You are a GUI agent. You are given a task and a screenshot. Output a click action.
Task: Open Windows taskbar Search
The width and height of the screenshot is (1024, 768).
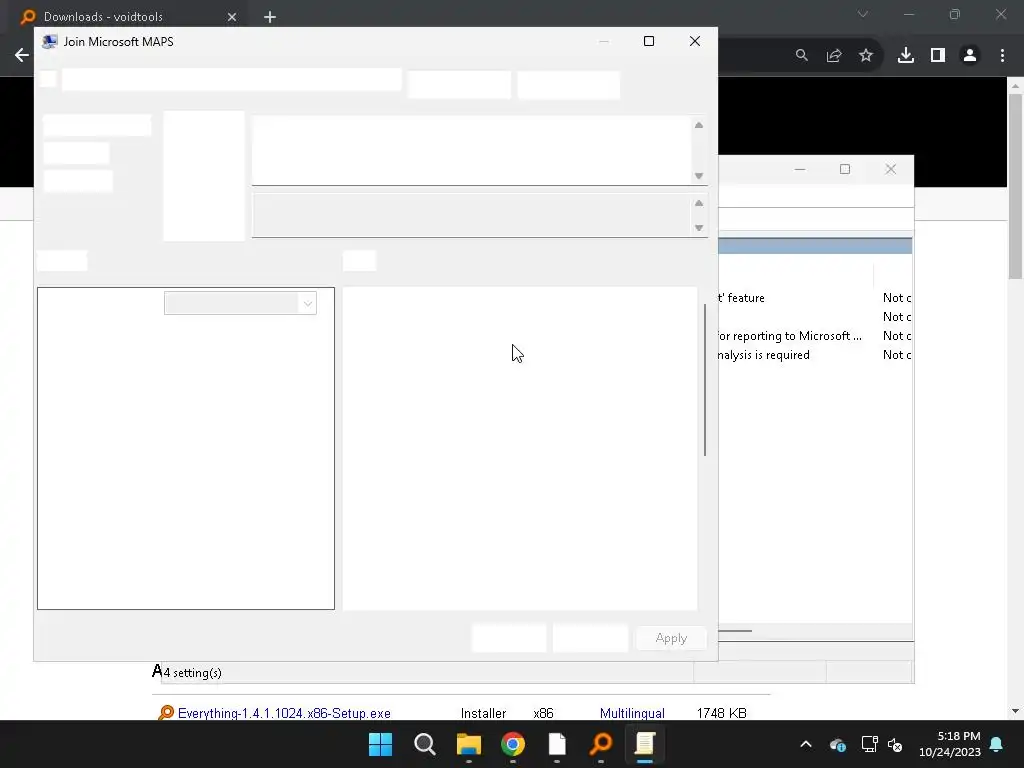coord(424,744)
